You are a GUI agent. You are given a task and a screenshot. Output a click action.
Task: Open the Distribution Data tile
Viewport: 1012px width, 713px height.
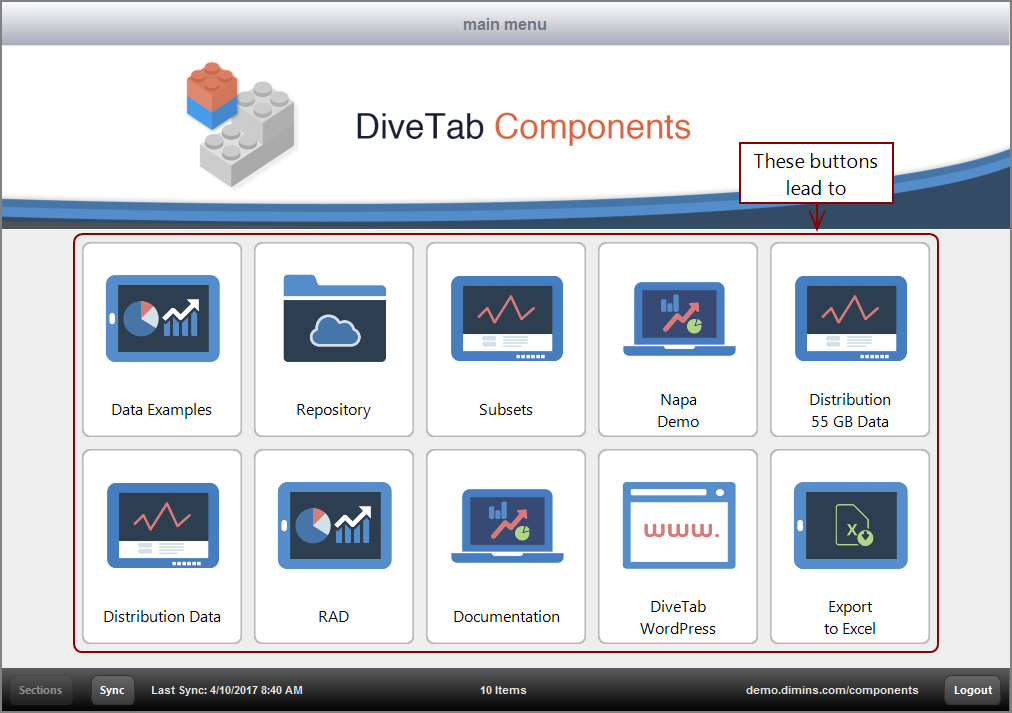161,545
